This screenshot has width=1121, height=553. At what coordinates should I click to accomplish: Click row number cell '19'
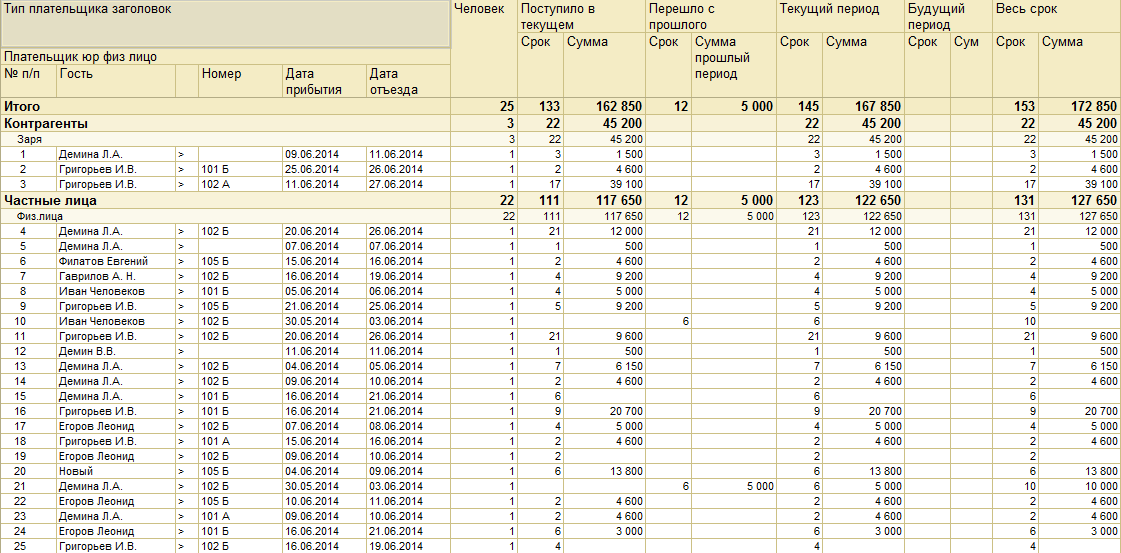coord(29,457)
